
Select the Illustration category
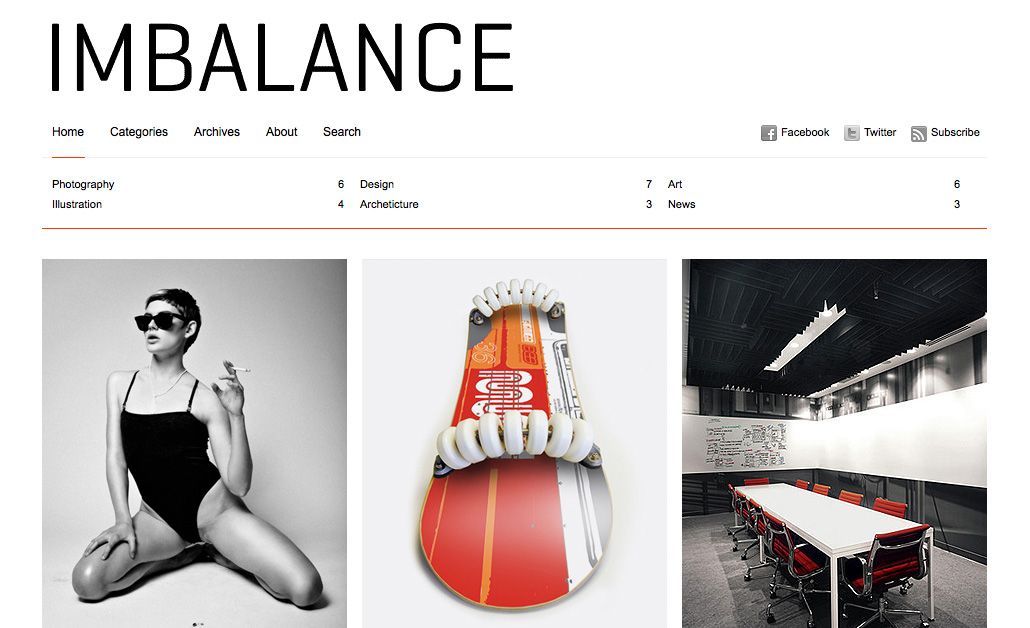coord(77,204)
